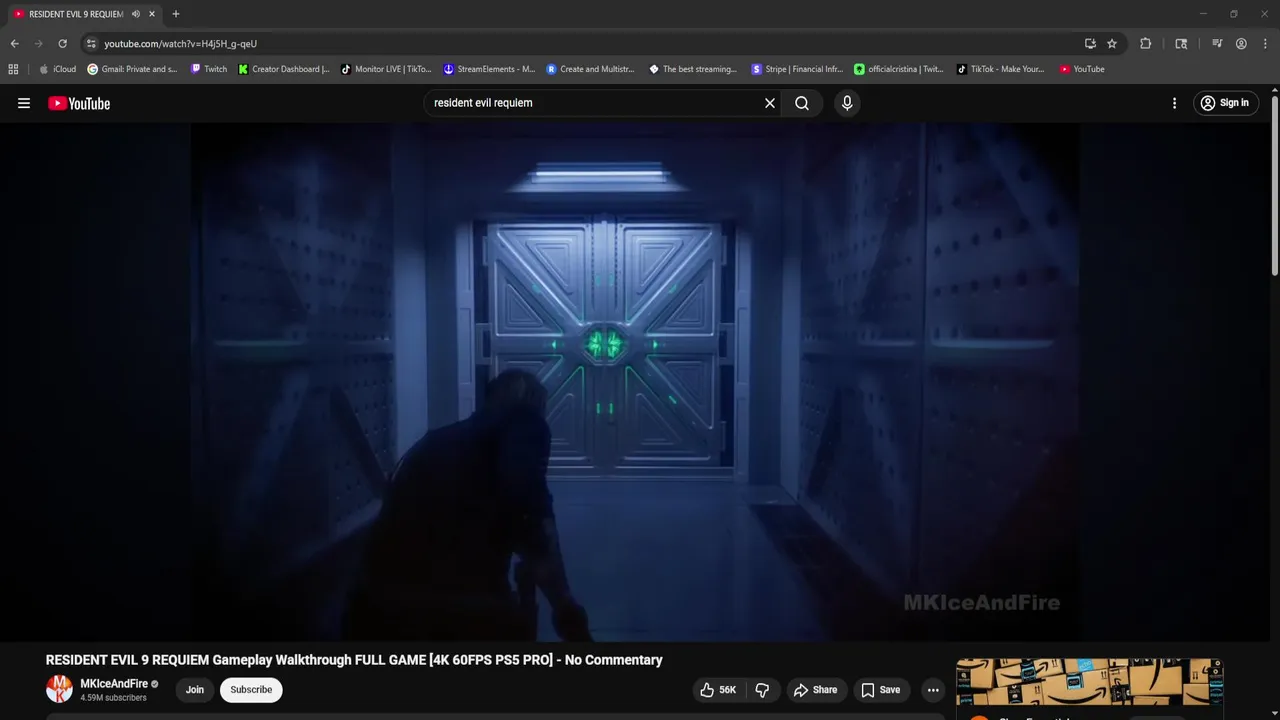
Task: Open The best streaming bookmark
Action: (x=693, y=69)
